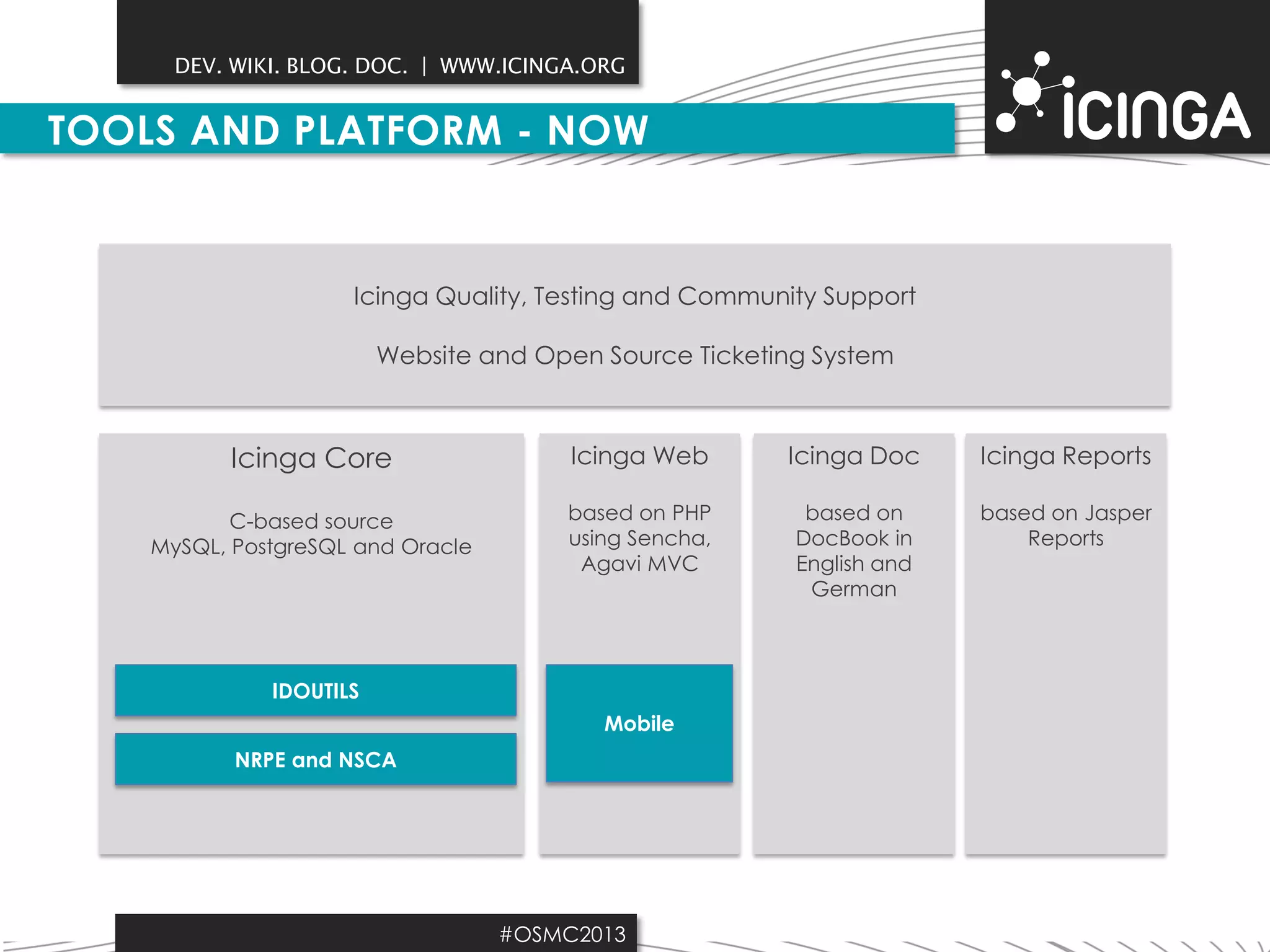Click the 'NRPE and NSCA' teal box
Image resolution: width=1270 pixels, height=952 pixels.
tap(316, 759)
